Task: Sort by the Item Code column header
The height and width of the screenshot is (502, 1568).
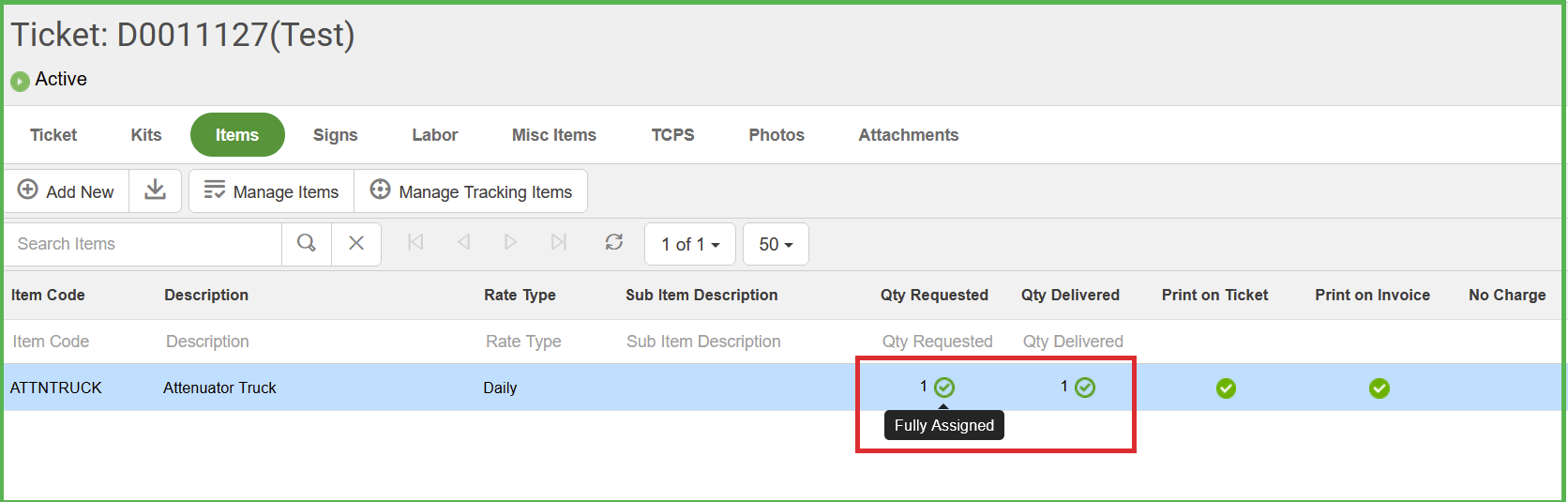Action: (48, 295)
